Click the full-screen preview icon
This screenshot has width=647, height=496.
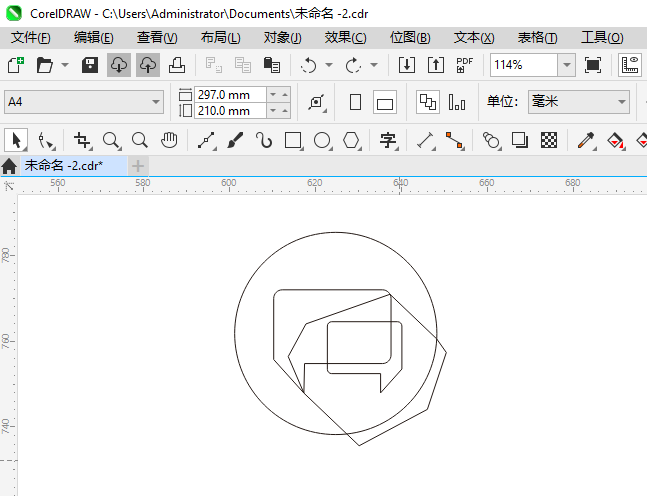(x=593, y=65)
